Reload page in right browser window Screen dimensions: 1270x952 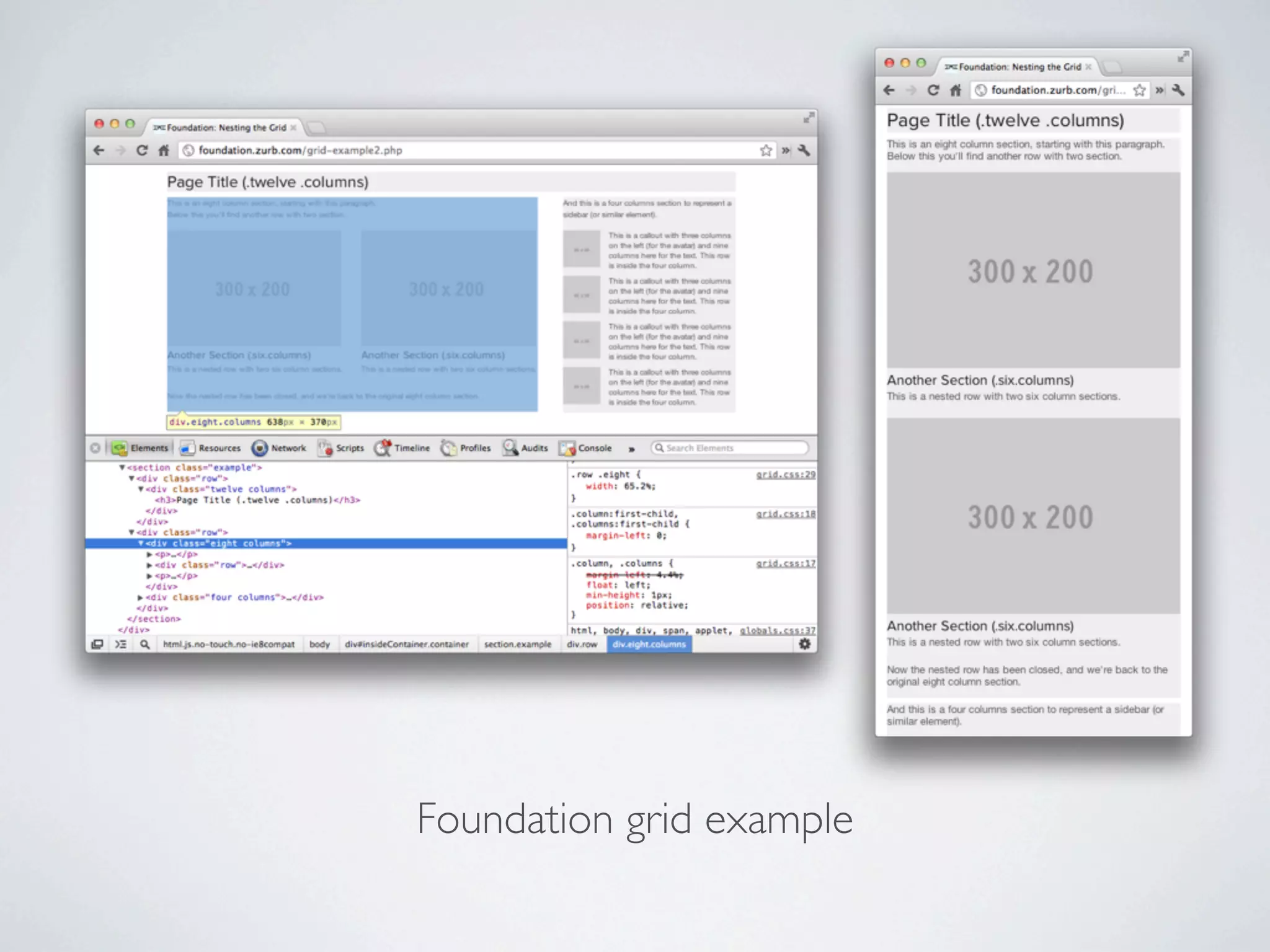pos(933,90)
